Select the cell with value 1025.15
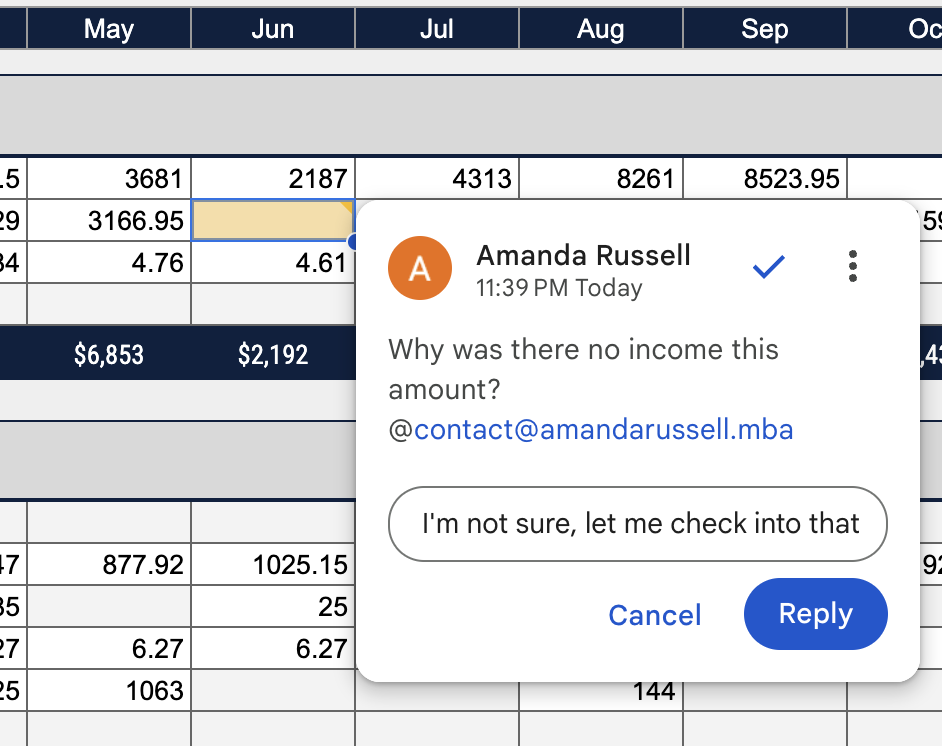942x746 pixels. (273, 565)
